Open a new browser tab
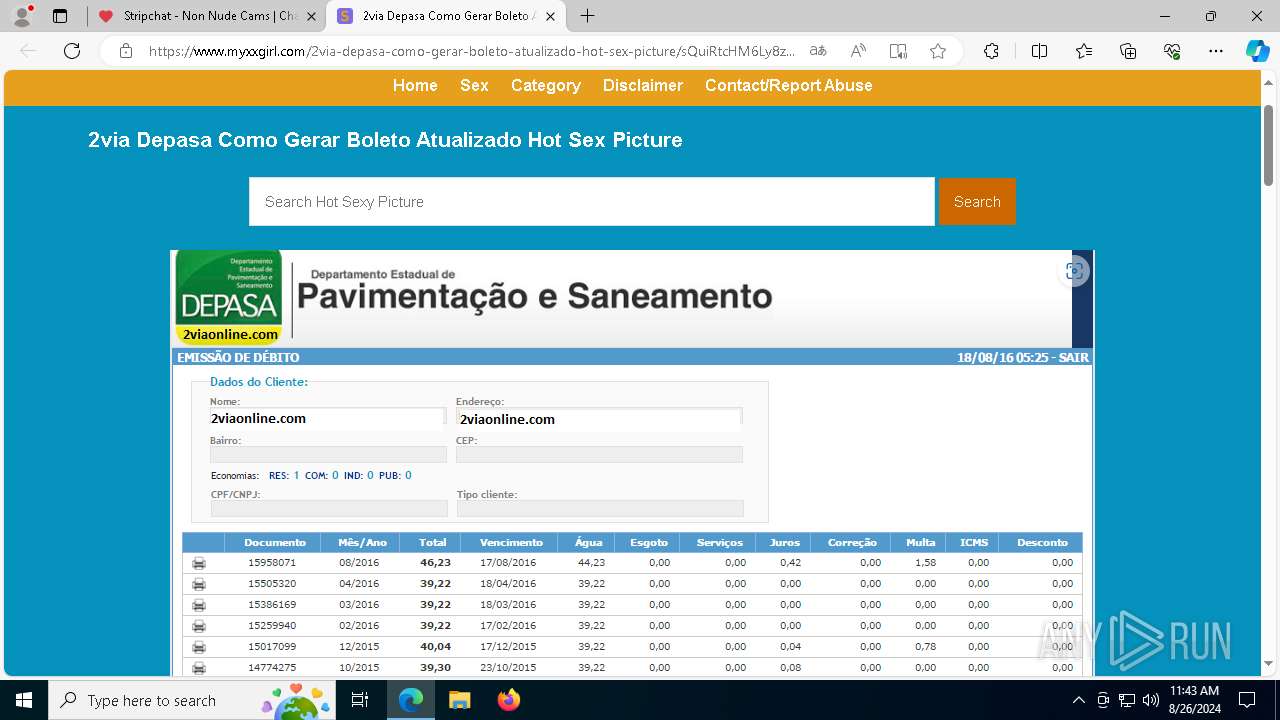Image resolution: width=1280 pixels, height=720 pixels. [x=588, y=16]
